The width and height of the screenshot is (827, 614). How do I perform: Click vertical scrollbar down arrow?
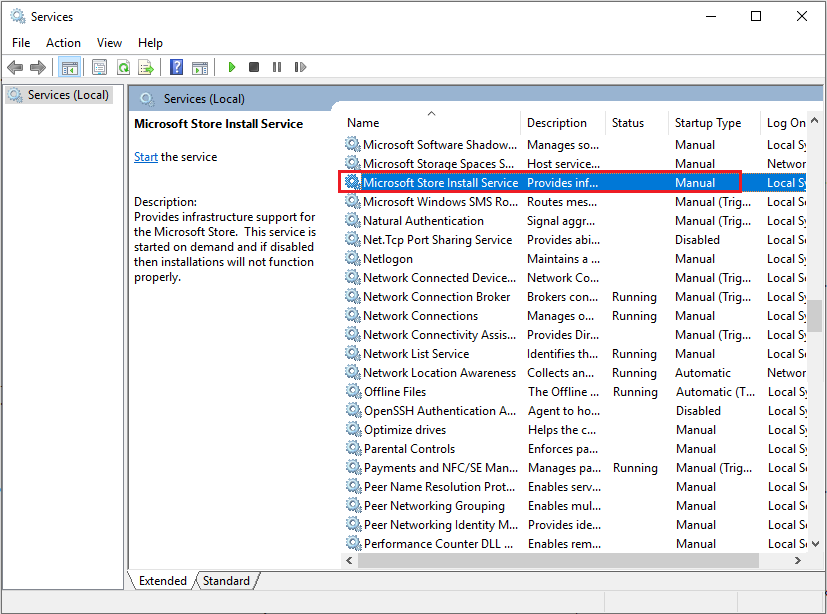[x=815, y=544]
